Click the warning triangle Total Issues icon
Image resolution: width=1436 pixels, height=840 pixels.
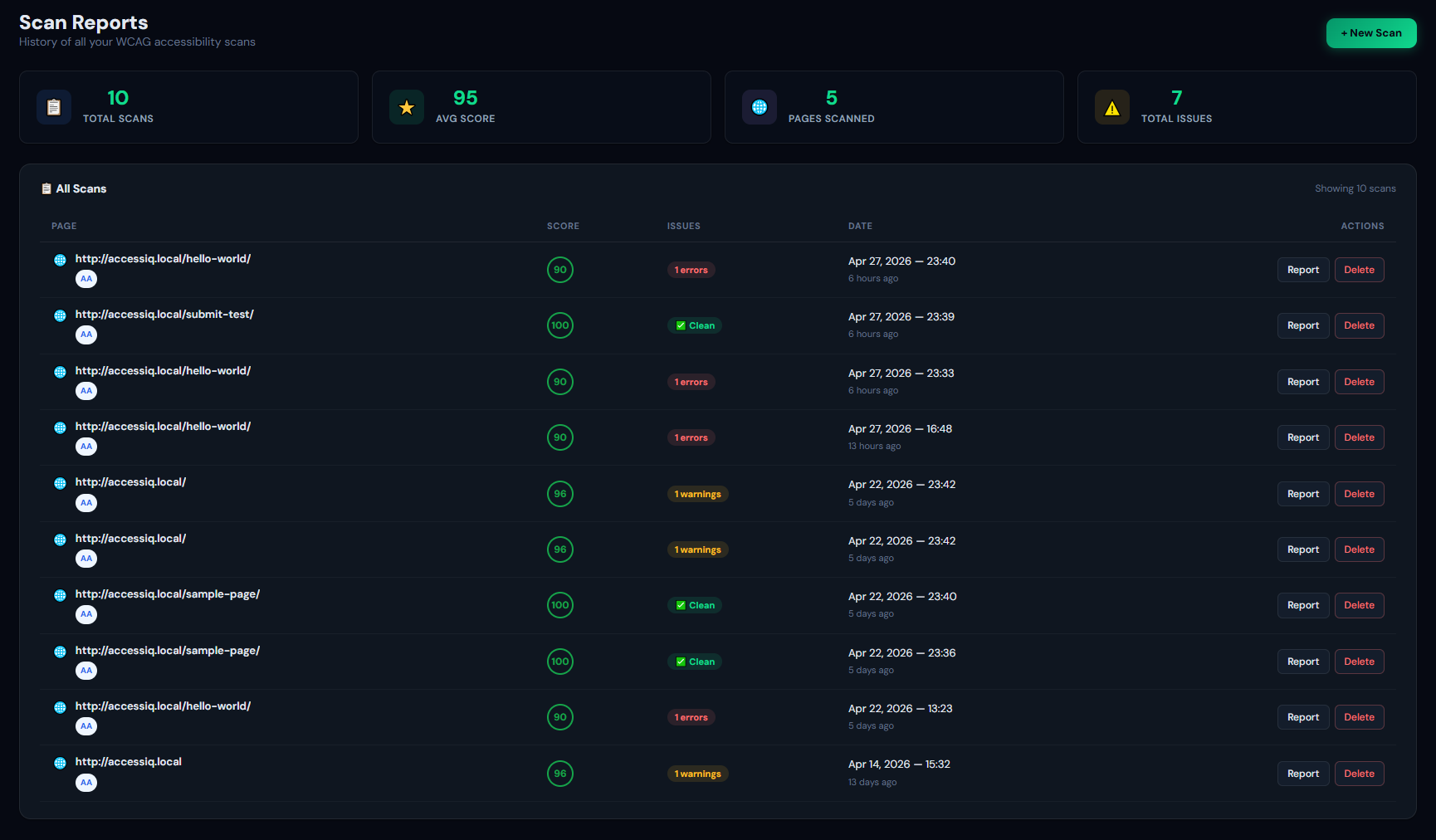tap(1112, 107)
